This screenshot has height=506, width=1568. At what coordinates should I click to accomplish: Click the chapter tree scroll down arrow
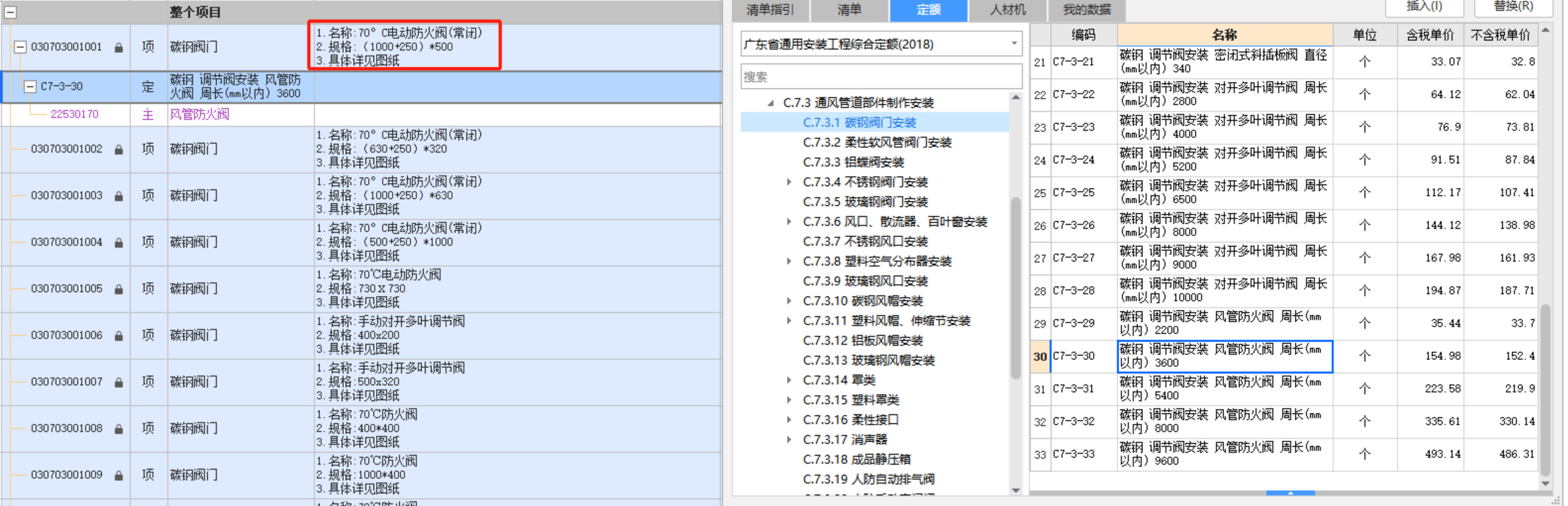1016,490
